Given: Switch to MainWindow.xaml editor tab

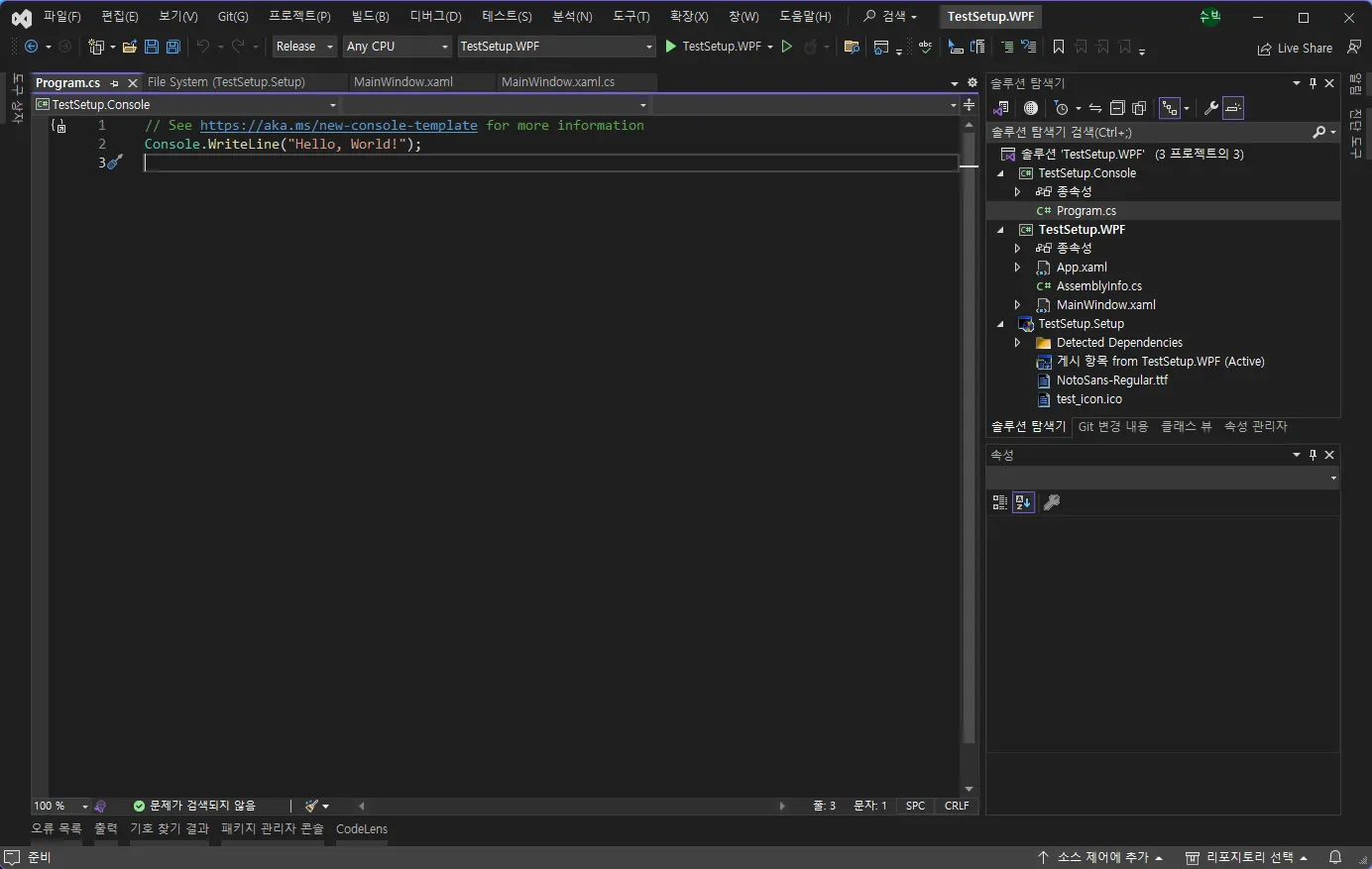Looking at the screenshot, I should pos(402,82).
